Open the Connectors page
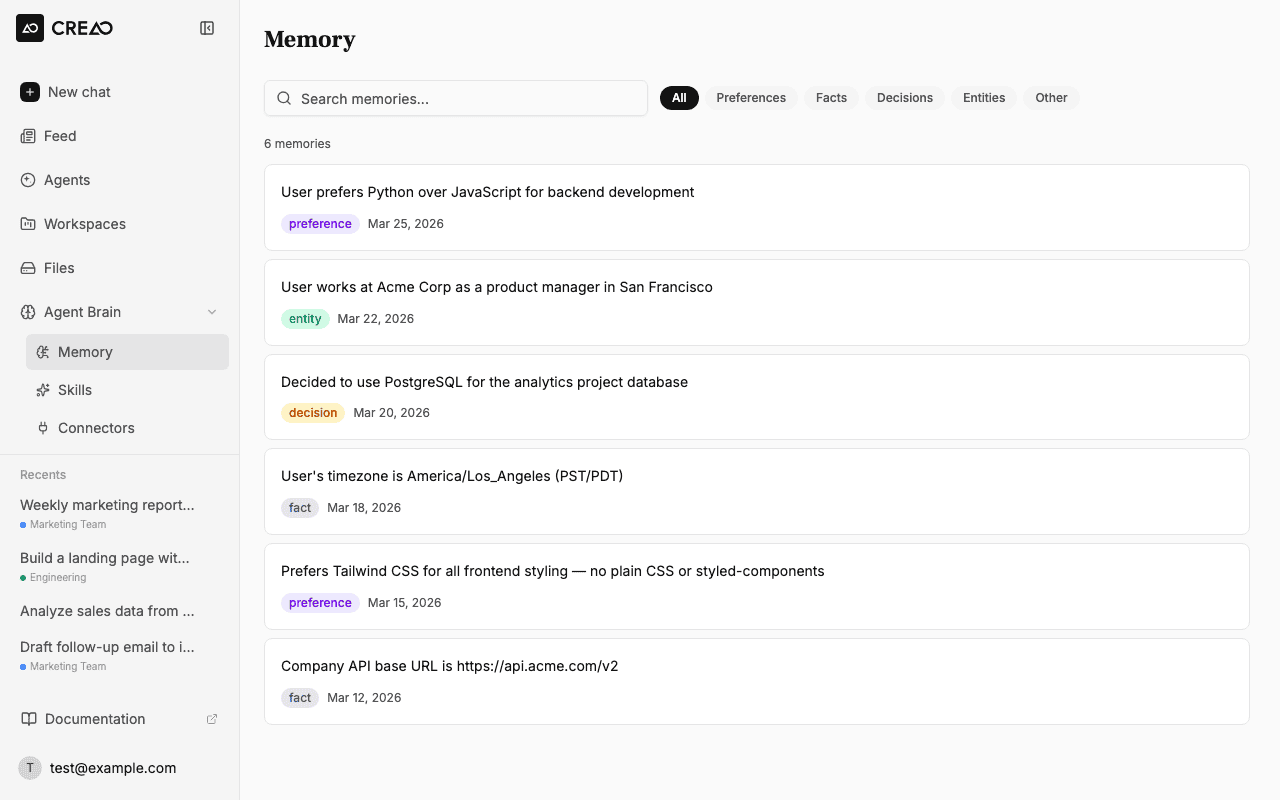 click(127, 428)
